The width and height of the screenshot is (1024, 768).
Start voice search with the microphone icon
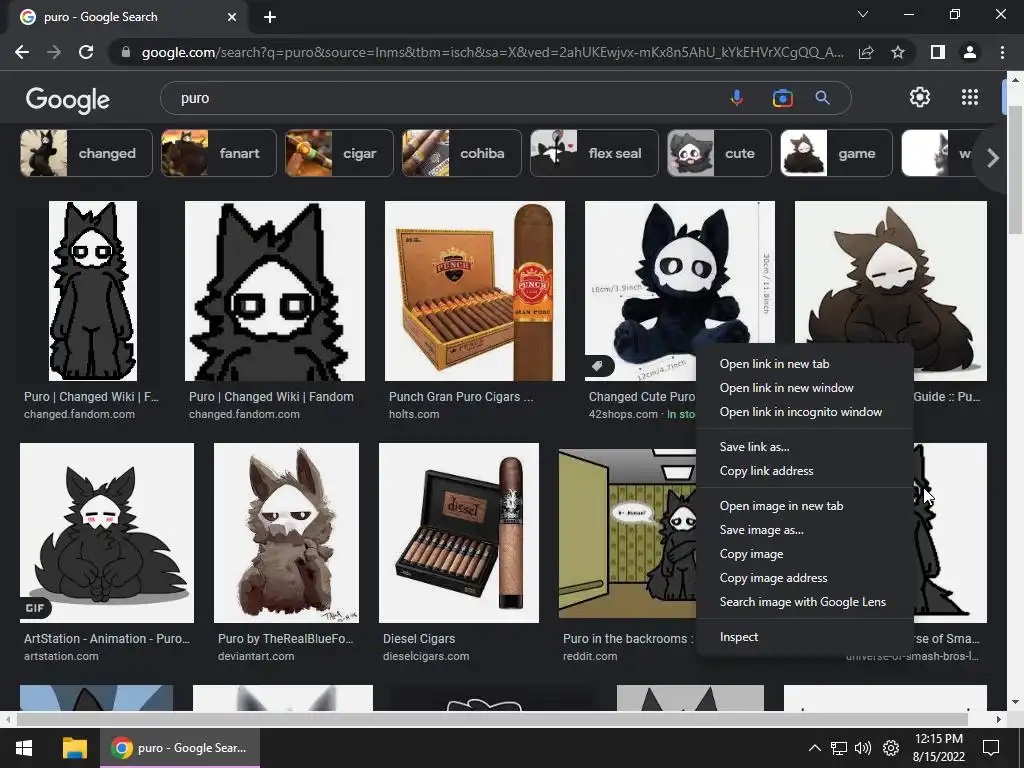pyautogui.click(x=737, y=98)
